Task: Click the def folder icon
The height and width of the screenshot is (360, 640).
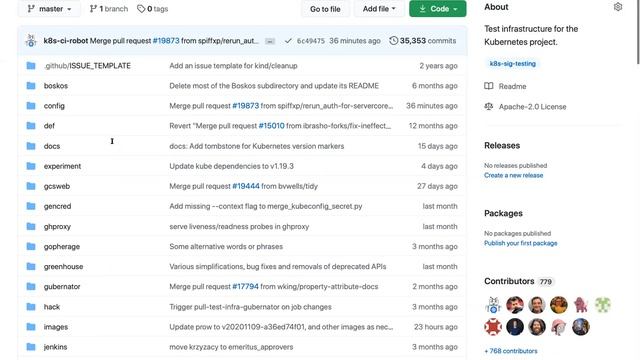Action: tap(31, 126)
